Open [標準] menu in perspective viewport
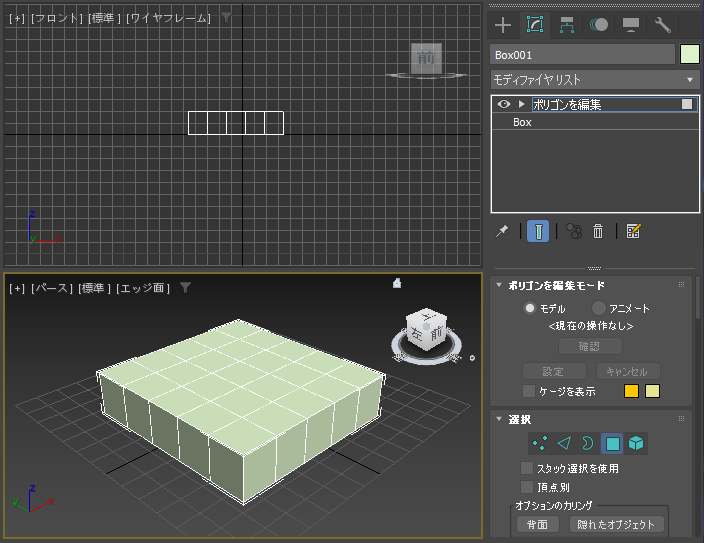This screenshot has height=543, width=704. (x=94, y=288)
